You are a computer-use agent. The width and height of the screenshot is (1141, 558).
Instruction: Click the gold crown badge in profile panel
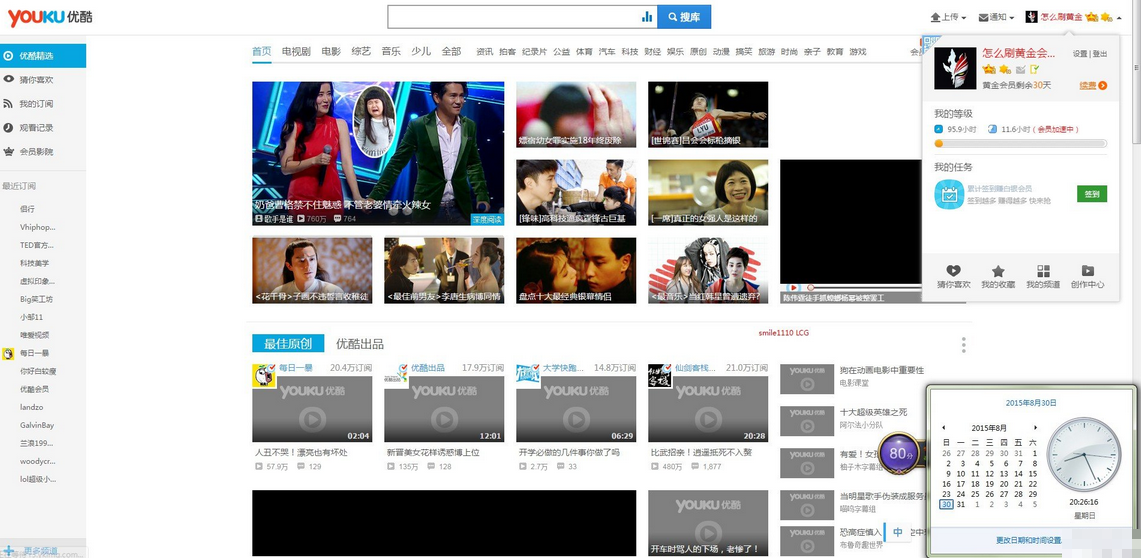click(989, 69)
